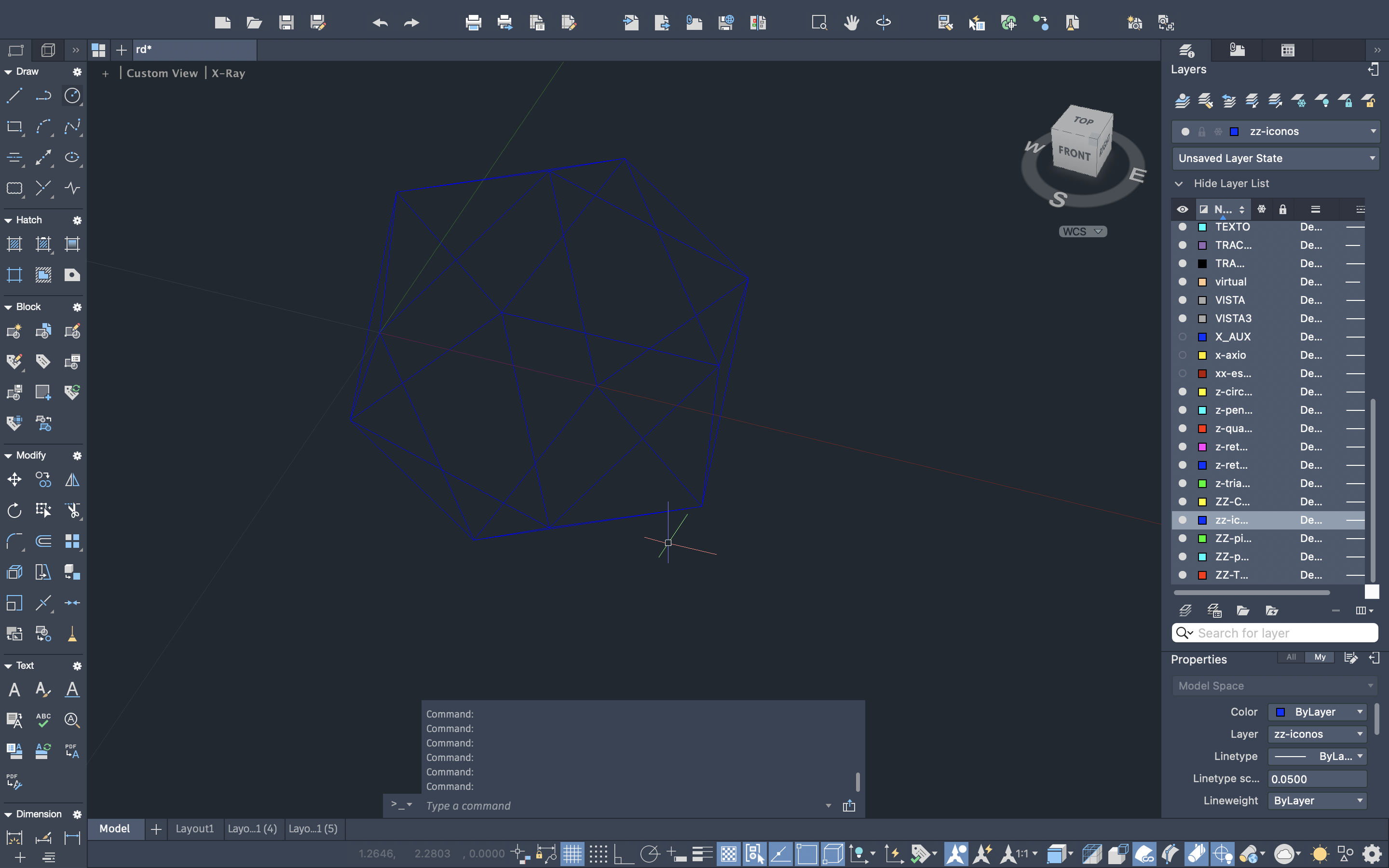Click the WCS coordinate system button
The width and height of the screenshot is (1389, 868).
[x=1082, y=231]
